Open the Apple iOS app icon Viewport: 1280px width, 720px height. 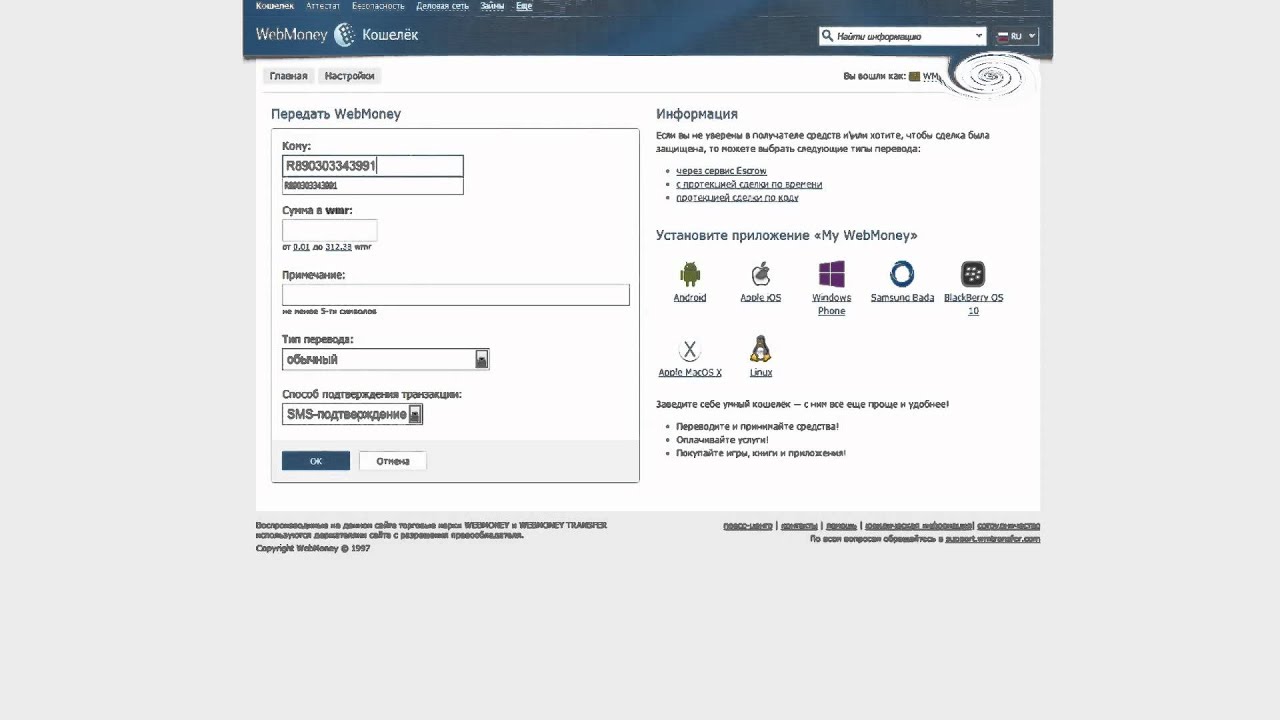pyautogui.click(x=760, y=274)
